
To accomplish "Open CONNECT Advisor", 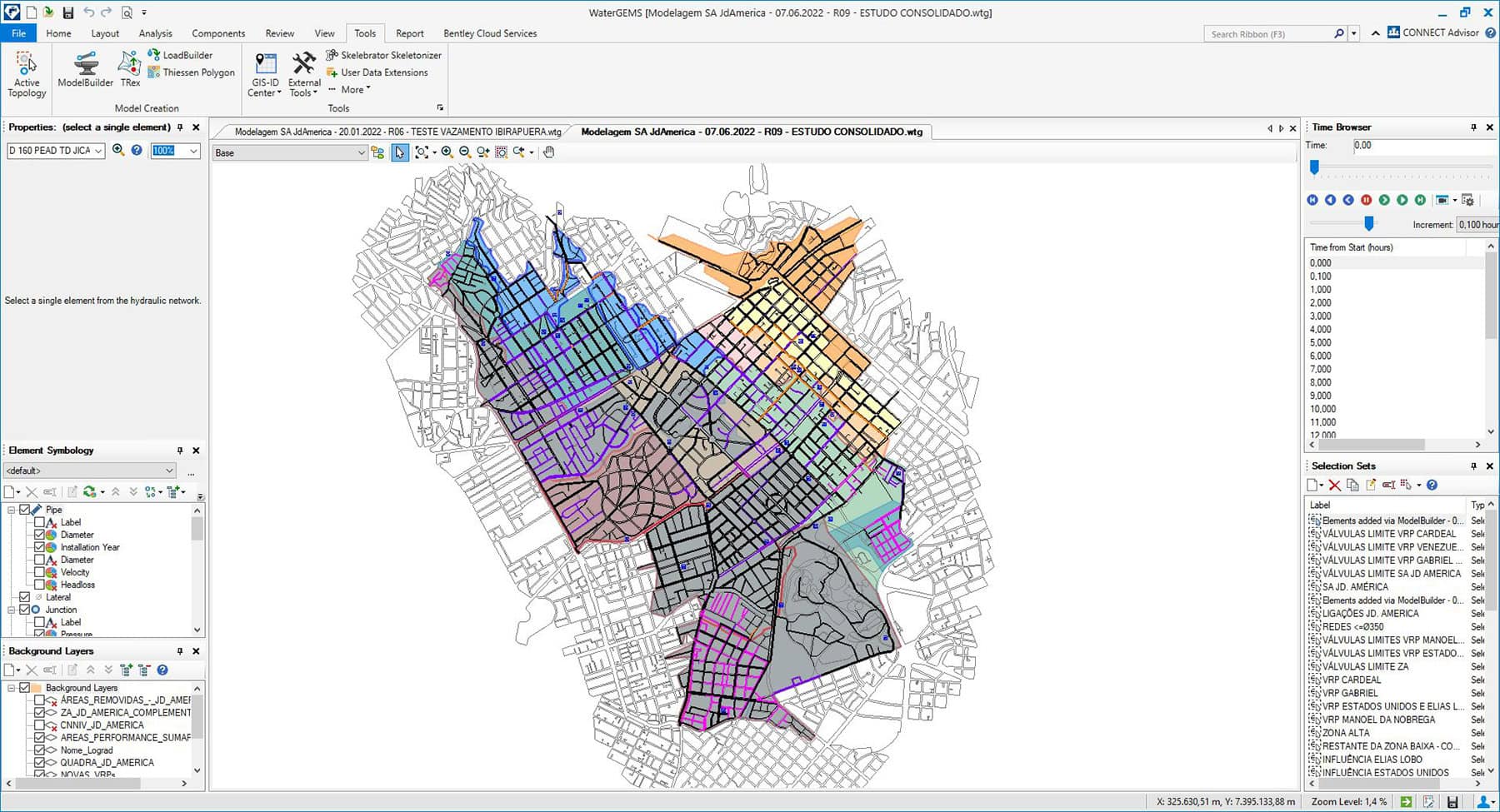I will click(1433, 32).
